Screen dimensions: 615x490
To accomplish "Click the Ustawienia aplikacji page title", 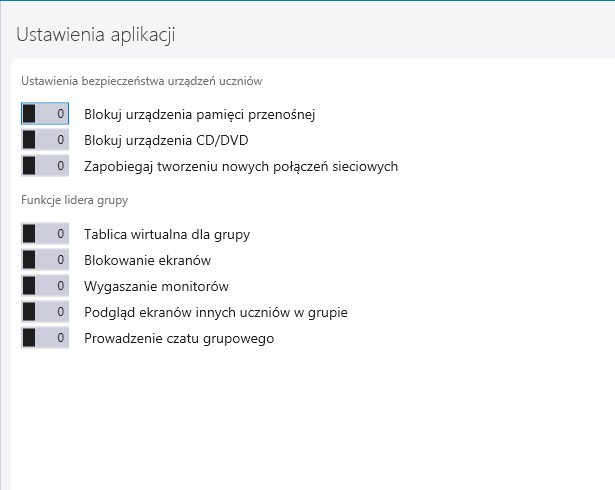I will 96,35.
